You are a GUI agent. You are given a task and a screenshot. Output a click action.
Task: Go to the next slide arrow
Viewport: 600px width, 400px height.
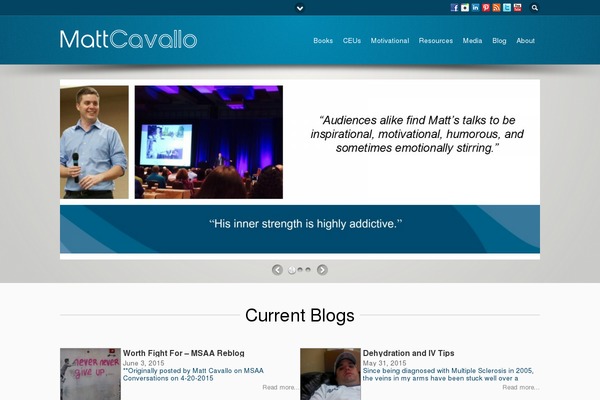[322, 270]
